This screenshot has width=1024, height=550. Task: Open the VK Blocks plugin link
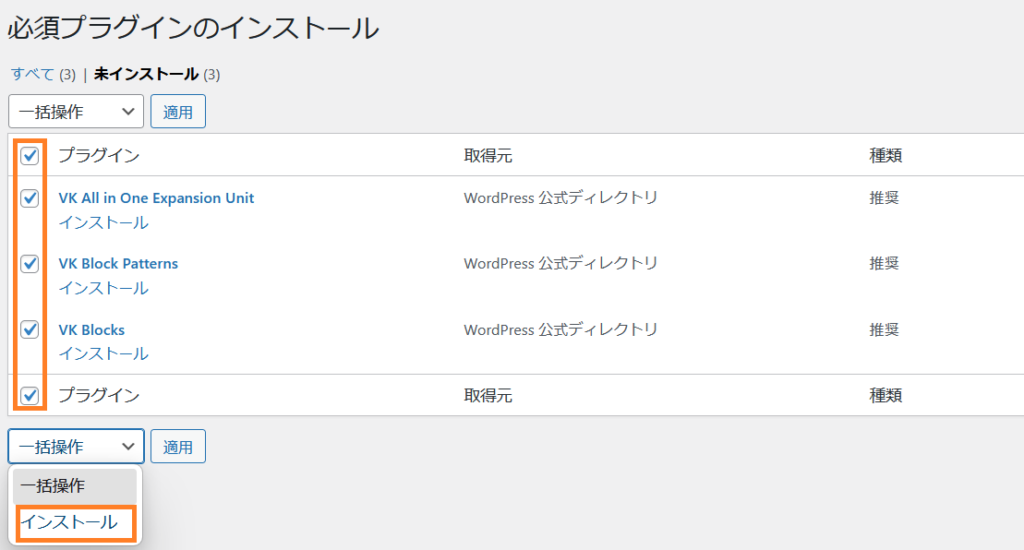pos(92,330)
